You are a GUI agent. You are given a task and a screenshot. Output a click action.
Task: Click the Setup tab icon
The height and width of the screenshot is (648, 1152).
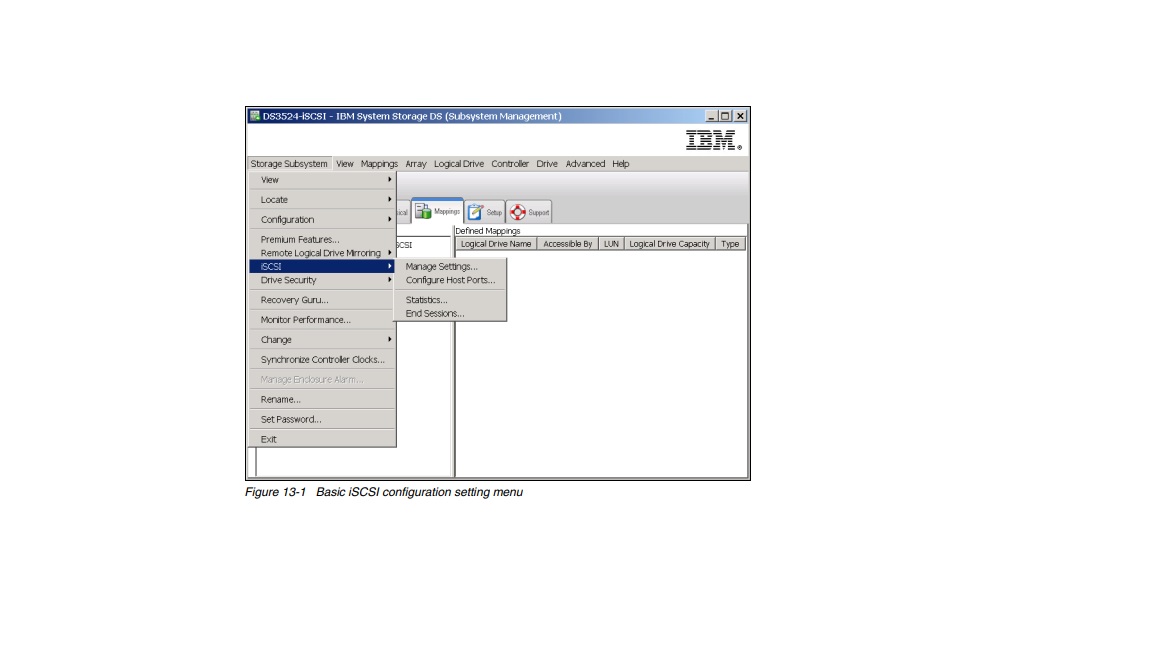[476, 212]
